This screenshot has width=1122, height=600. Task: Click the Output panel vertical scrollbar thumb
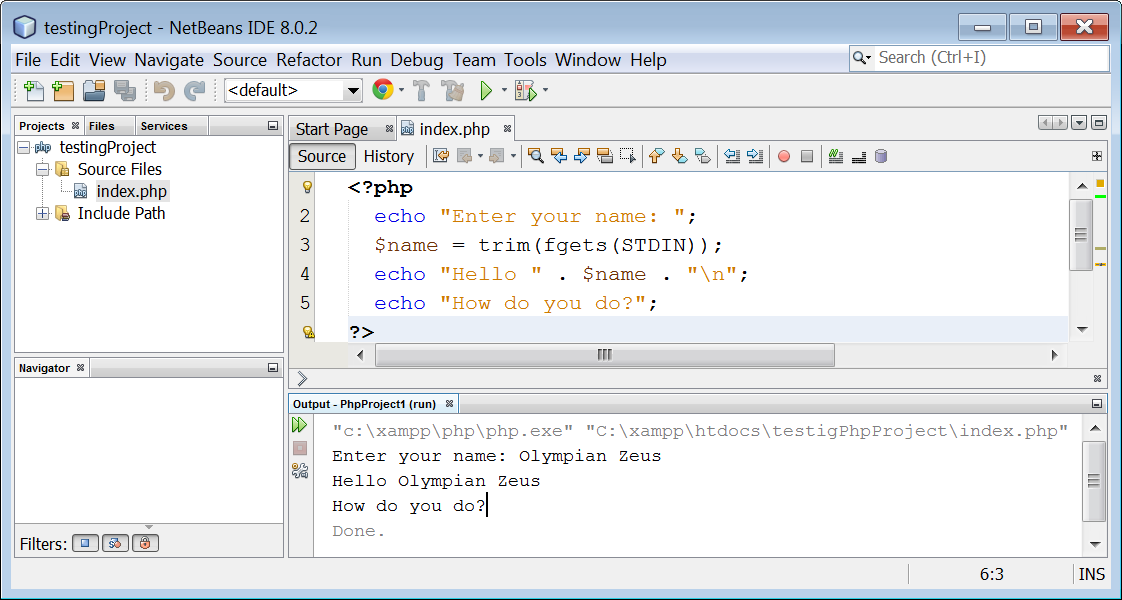[x=1094, y=481]
